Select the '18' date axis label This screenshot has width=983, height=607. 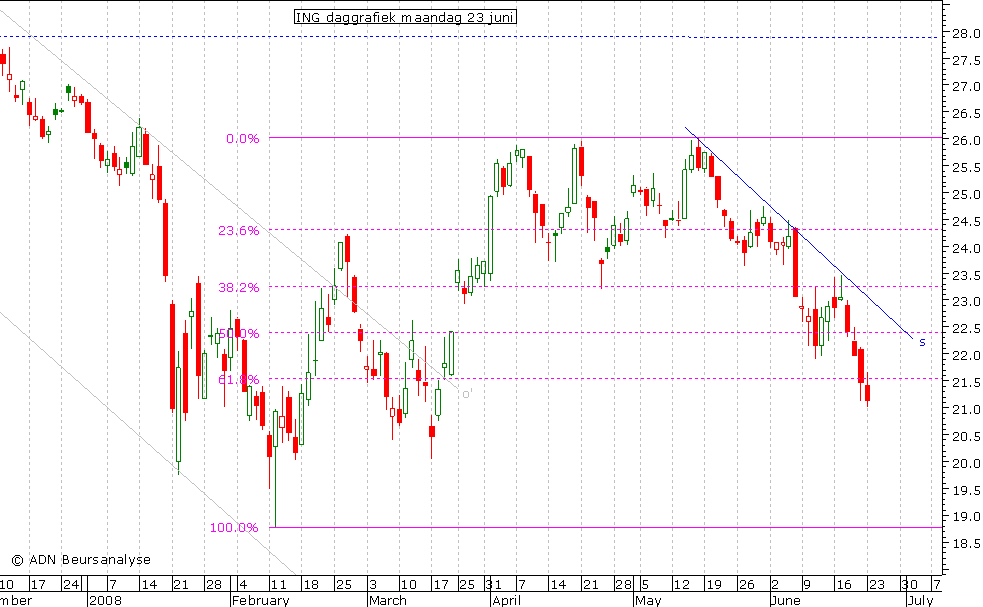(x=311, y=584)
